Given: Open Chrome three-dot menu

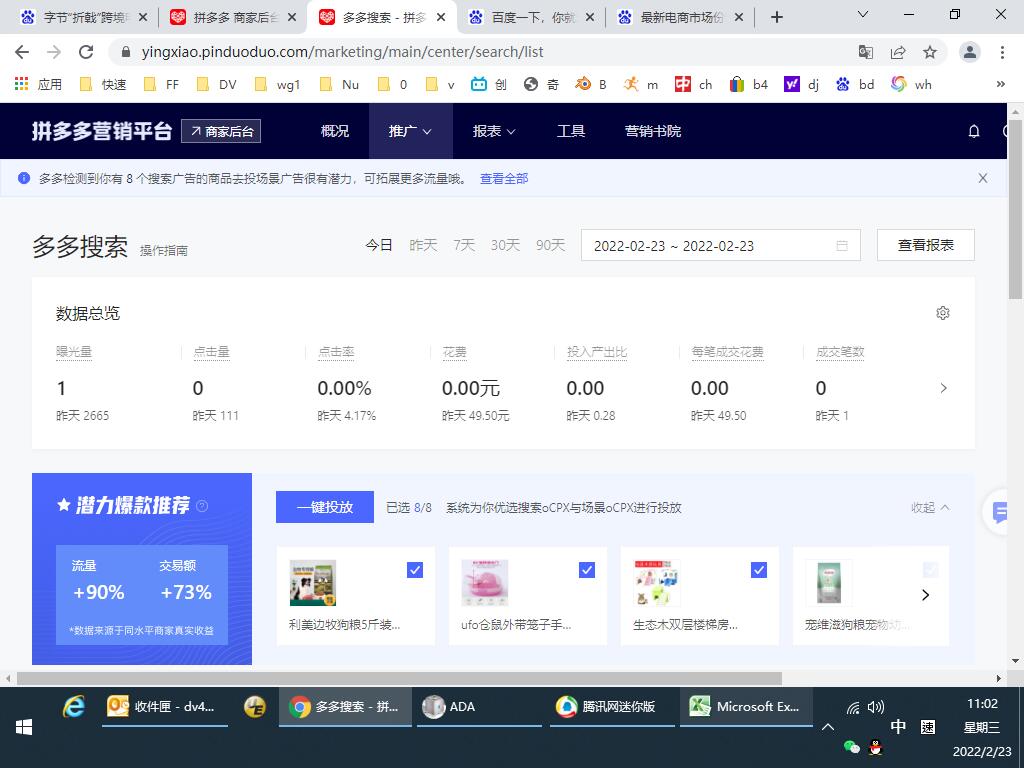Looking at the screenshot, I should pyautogui.click(x=1002, y=52).
